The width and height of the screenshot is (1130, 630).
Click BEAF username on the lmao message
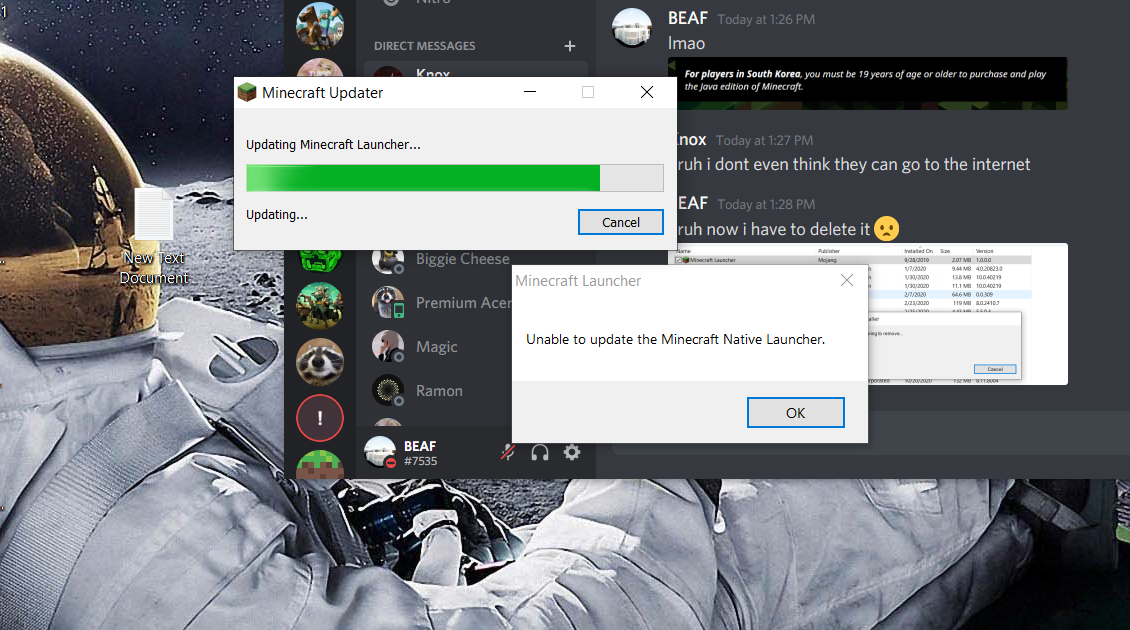tap(688, 18)
